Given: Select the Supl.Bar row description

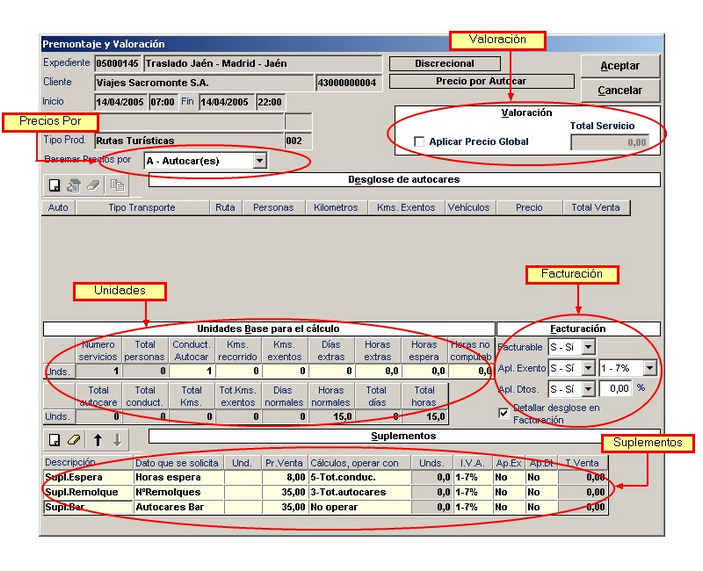Looking at the screenshot, I should click(x=88, y=507).
